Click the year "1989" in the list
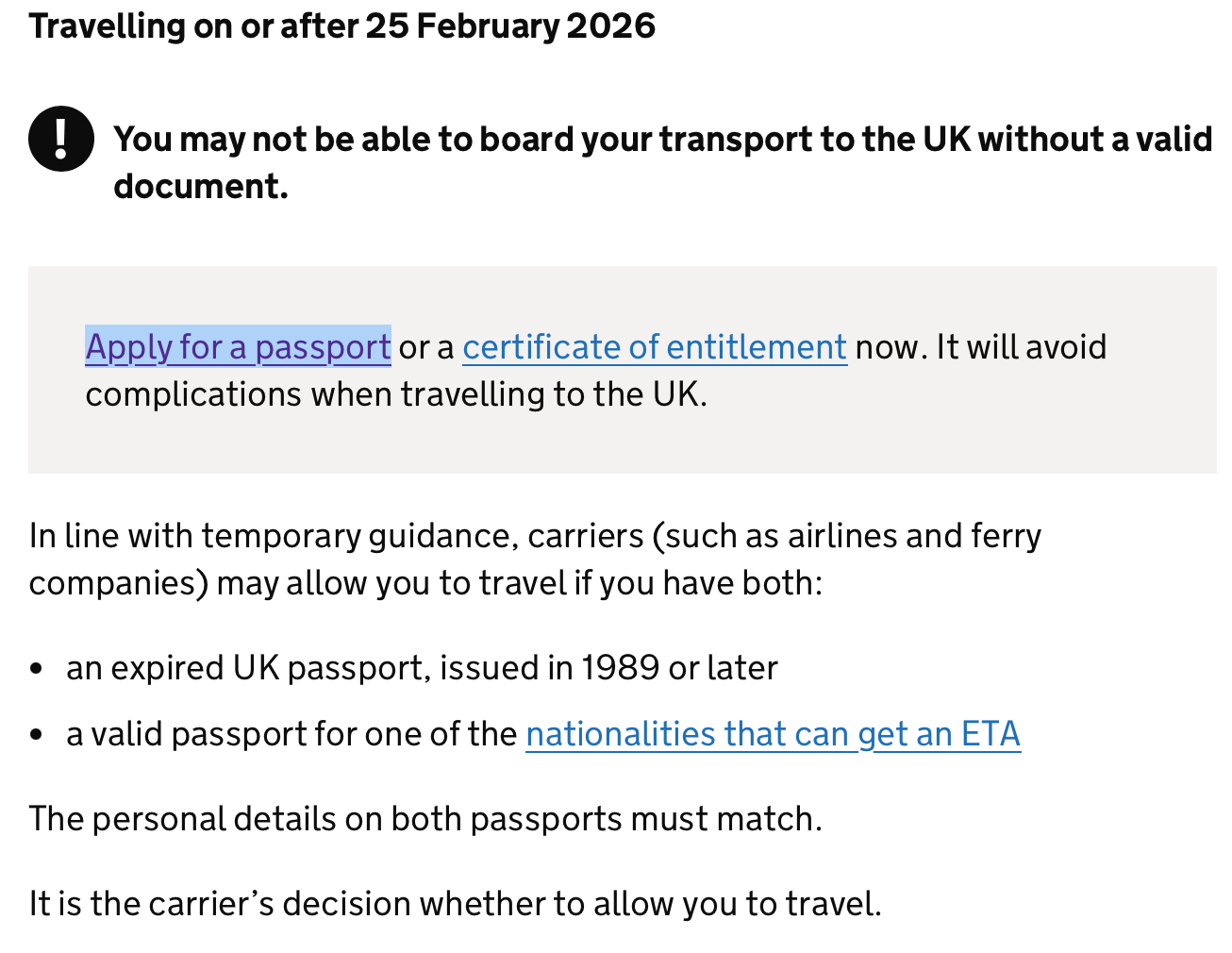Image resolution: width=1232 pixels, height=953 pixels. 620,668
